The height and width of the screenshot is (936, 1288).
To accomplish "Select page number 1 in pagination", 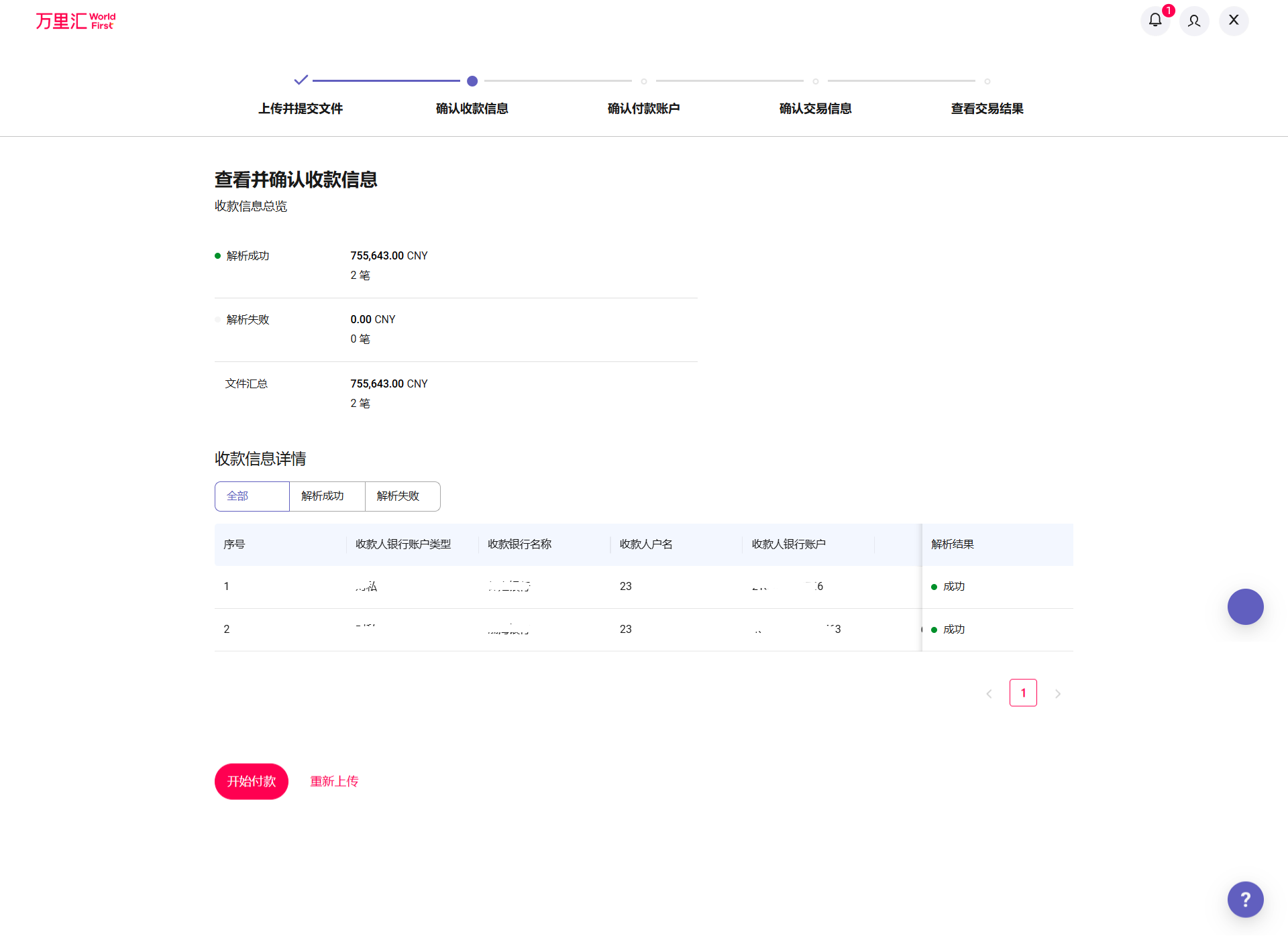I will pyautogui.click(x=1023, y=693).
